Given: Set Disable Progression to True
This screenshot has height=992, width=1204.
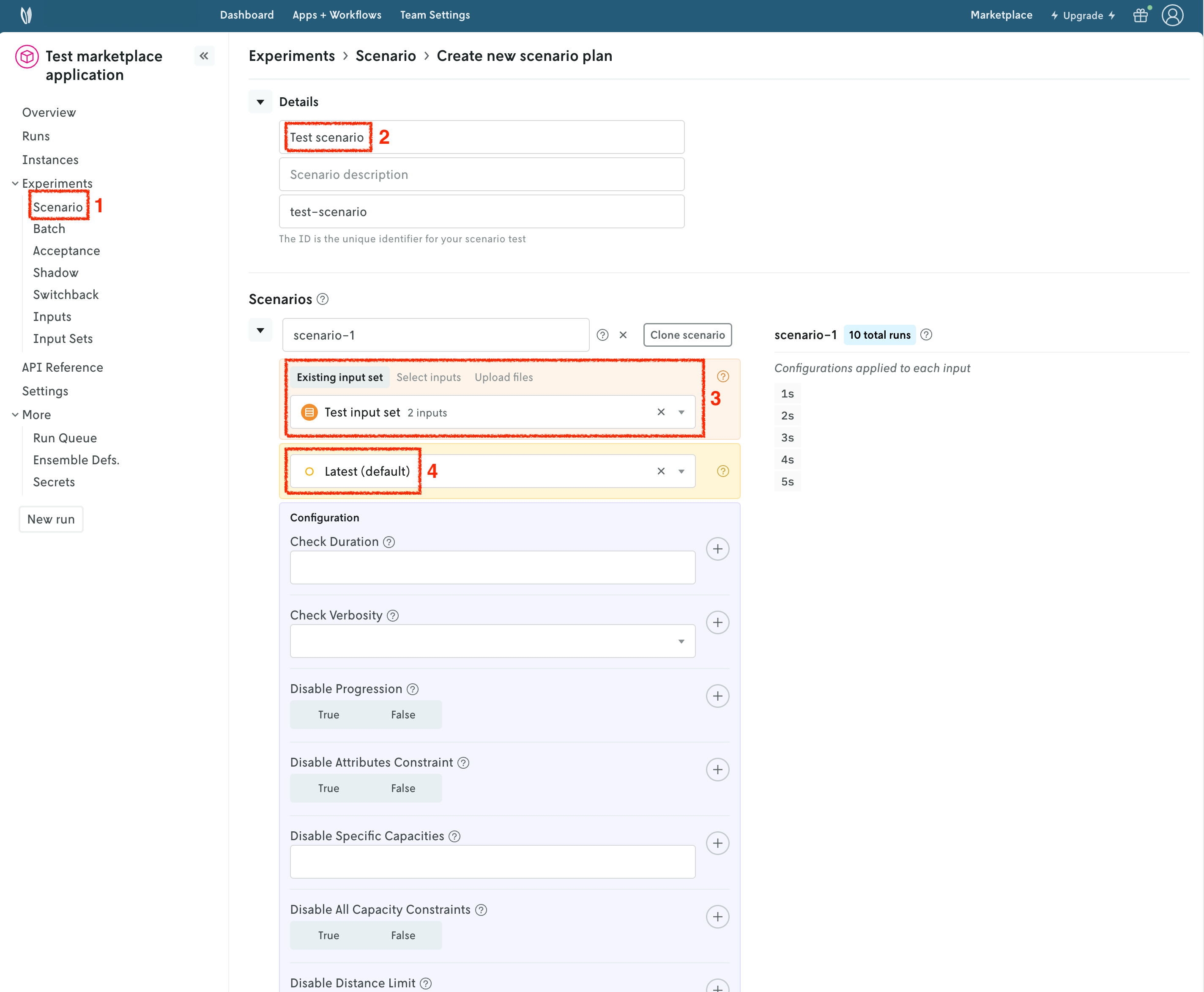Looking at the screenshot, I should coord(328,715).
